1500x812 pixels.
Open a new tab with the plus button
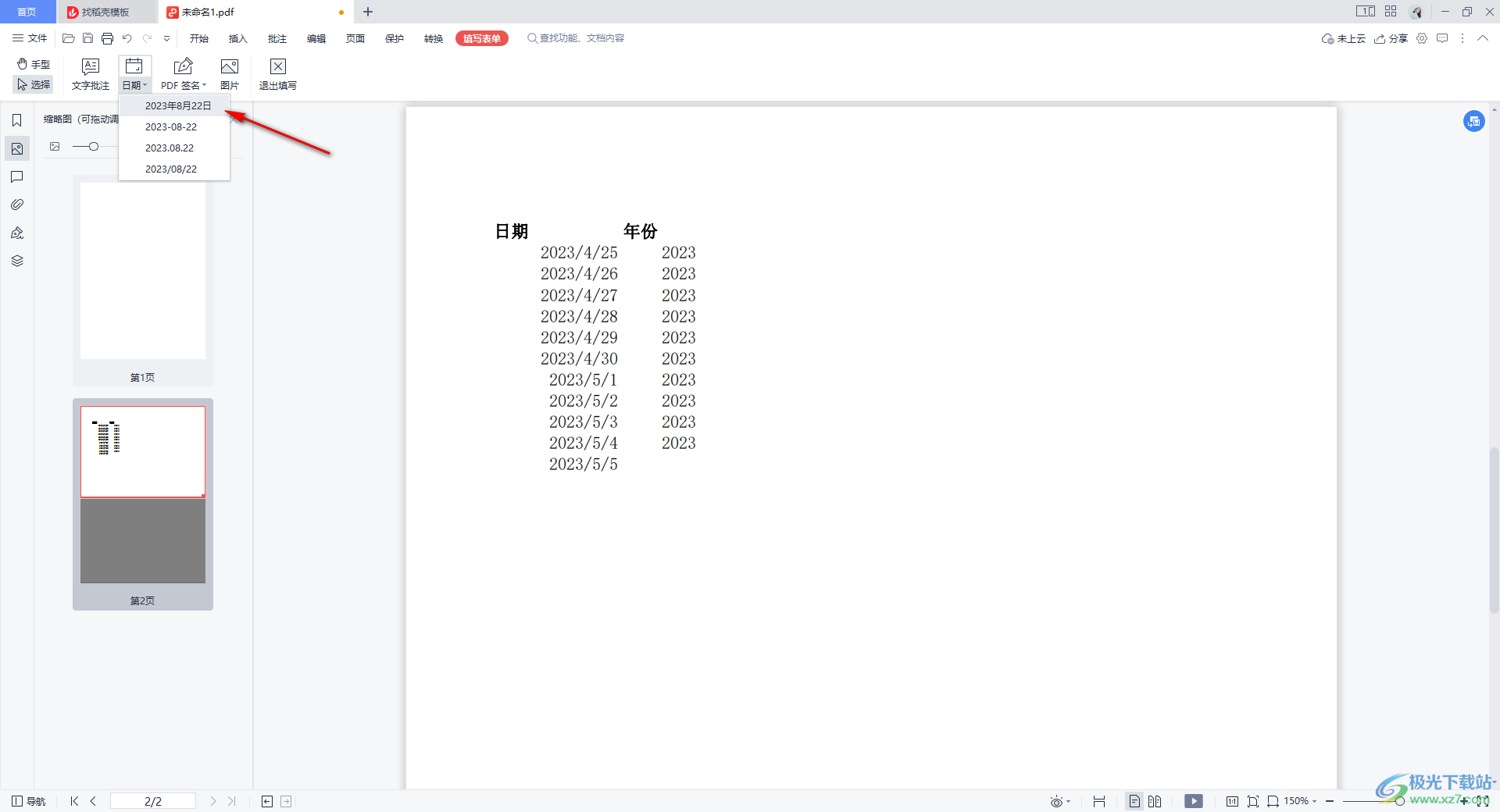coord(368,12)
